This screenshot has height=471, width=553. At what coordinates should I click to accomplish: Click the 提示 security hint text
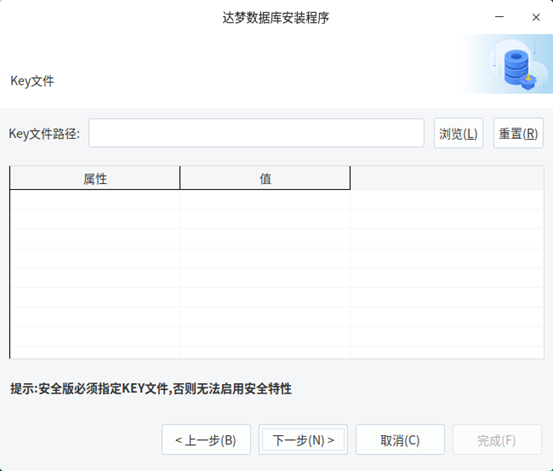[151, 388]
